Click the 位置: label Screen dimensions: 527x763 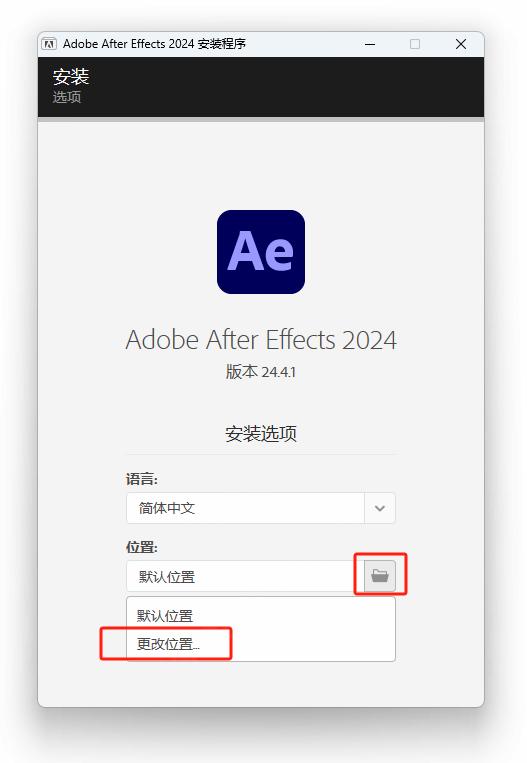click(142, 547)
